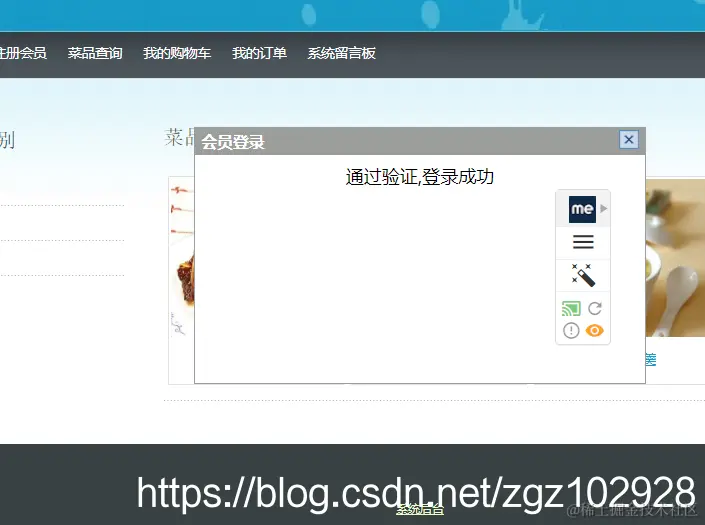This screenshot has width=705, height=525.
Task: Click the green cast screen icon
Action: [571, 308]
